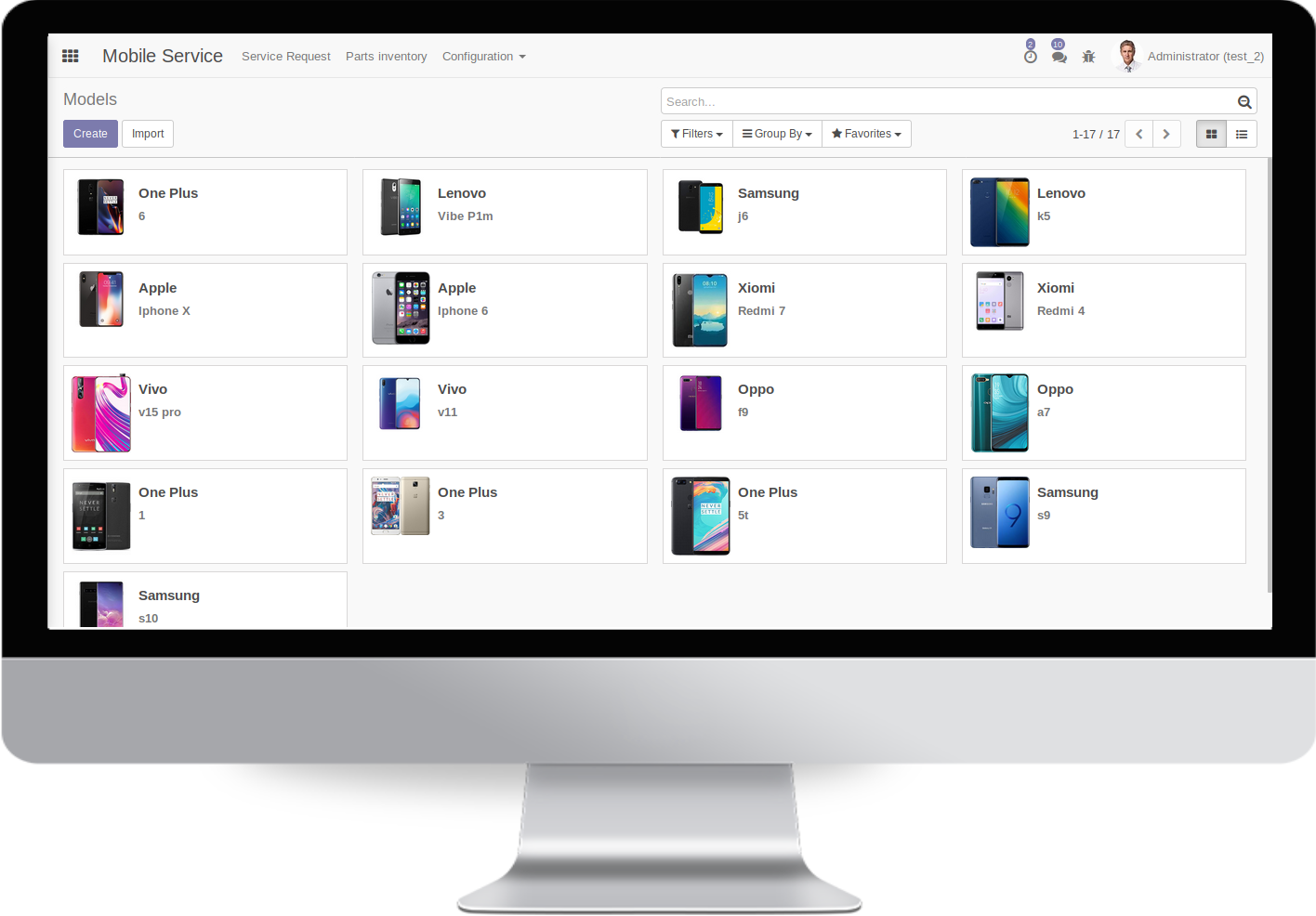Screen dimensions: 1316x916
Task: Open the Redmi 4 phone image
Action: pos(1000,301)
